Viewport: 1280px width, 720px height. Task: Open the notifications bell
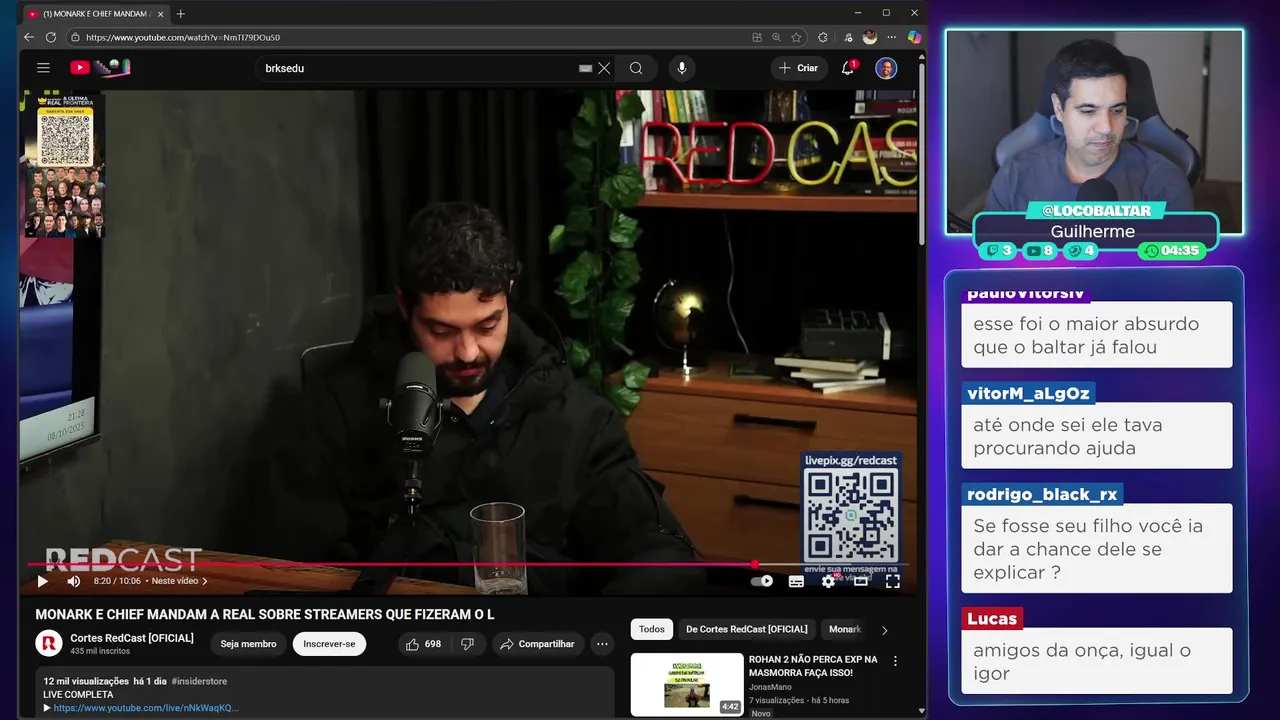(x=848, y=68)
